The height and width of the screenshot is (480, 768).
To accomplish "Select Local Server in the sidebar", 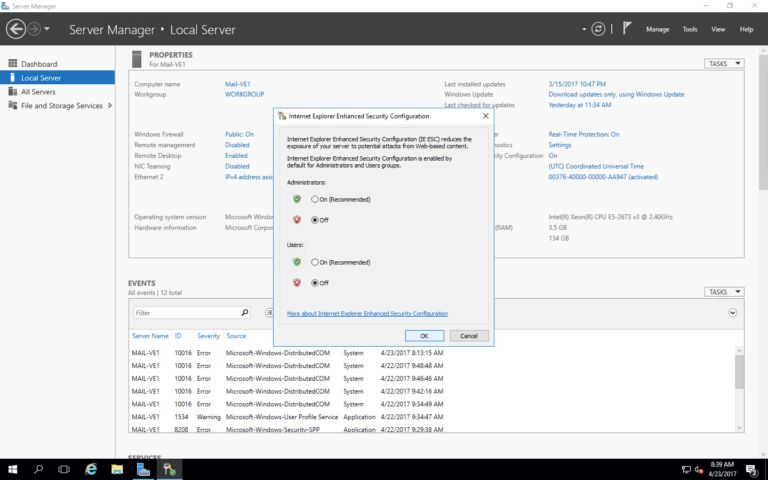I will tap(57, 77).
